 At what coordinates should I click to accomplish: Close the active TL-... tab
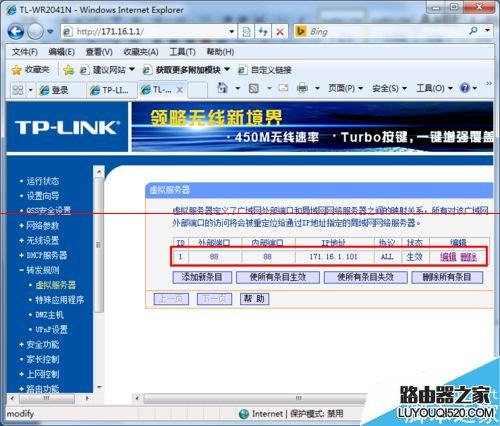click(180, 90)
